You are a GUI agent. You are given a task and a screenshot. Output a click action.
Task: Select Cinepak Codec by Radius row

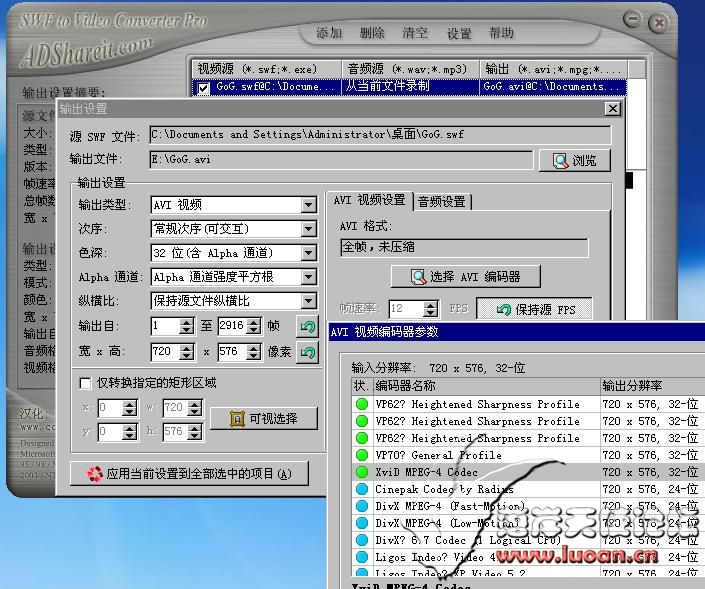click(x=528, y=489)
